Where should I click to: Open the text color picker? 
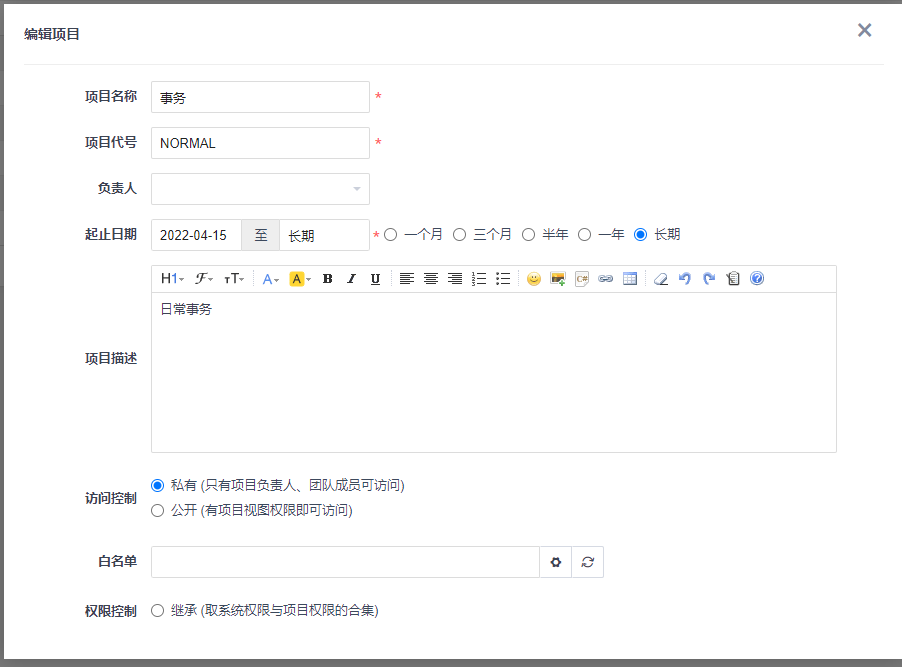(270, 279)
